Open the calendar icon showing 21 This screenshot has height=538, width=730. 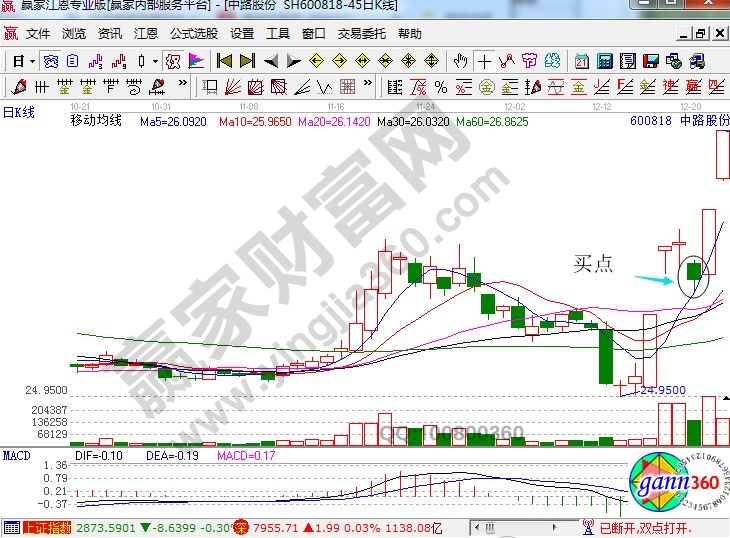(581, 61)
